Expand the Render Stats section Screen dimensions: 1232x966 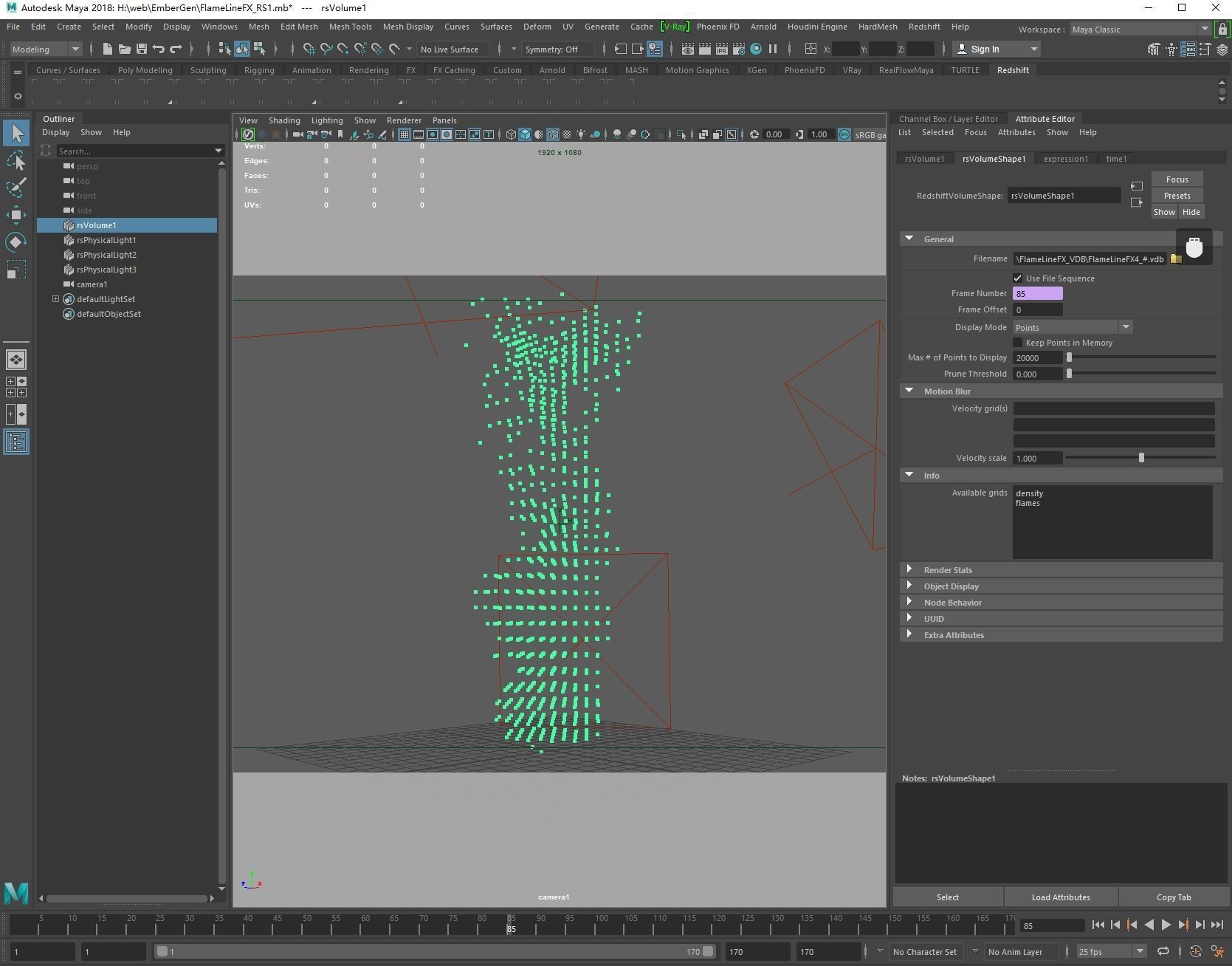tap(909, 569)
